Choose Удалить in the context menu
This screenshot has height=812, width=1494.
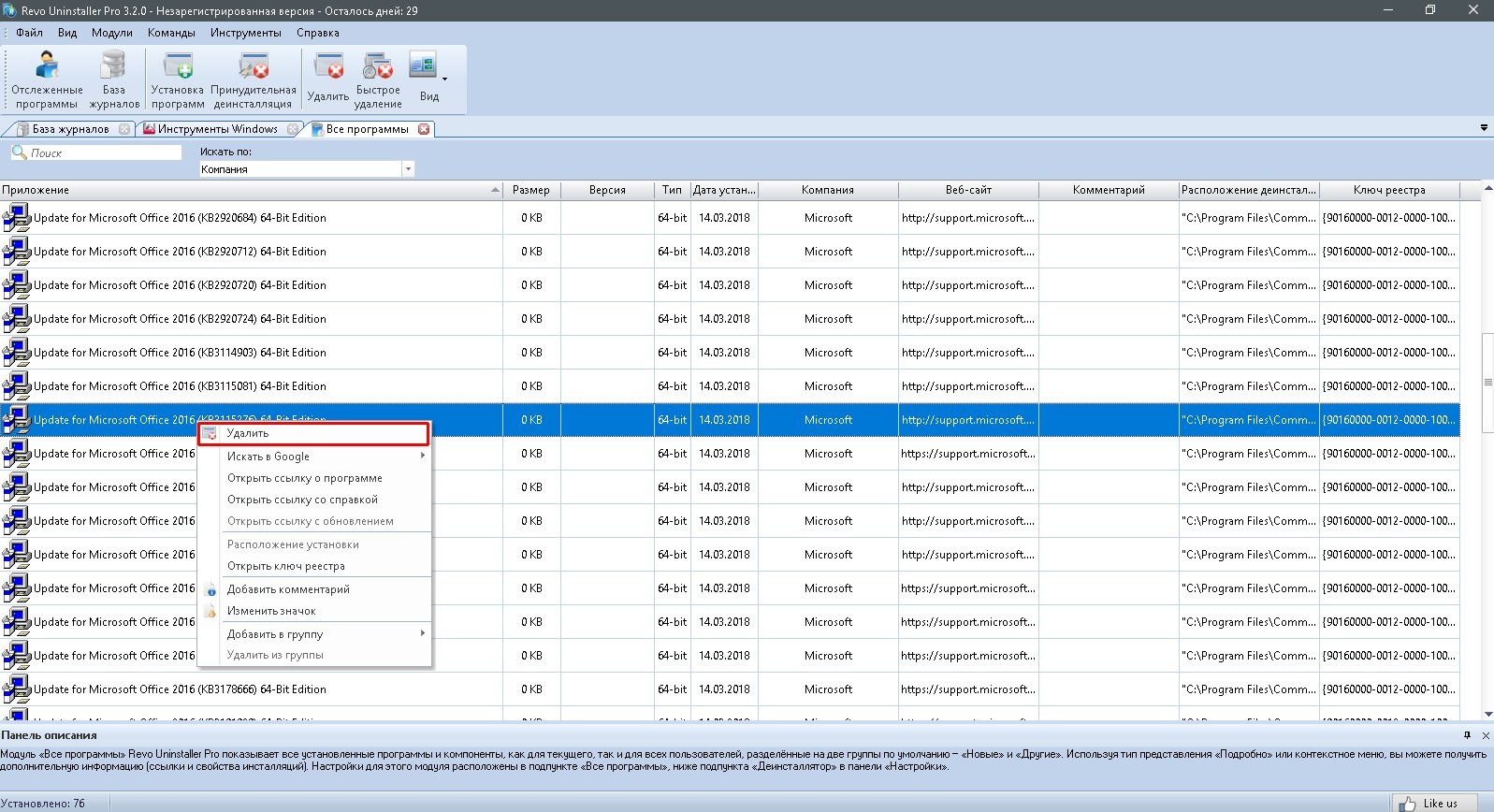coord(313,433)
